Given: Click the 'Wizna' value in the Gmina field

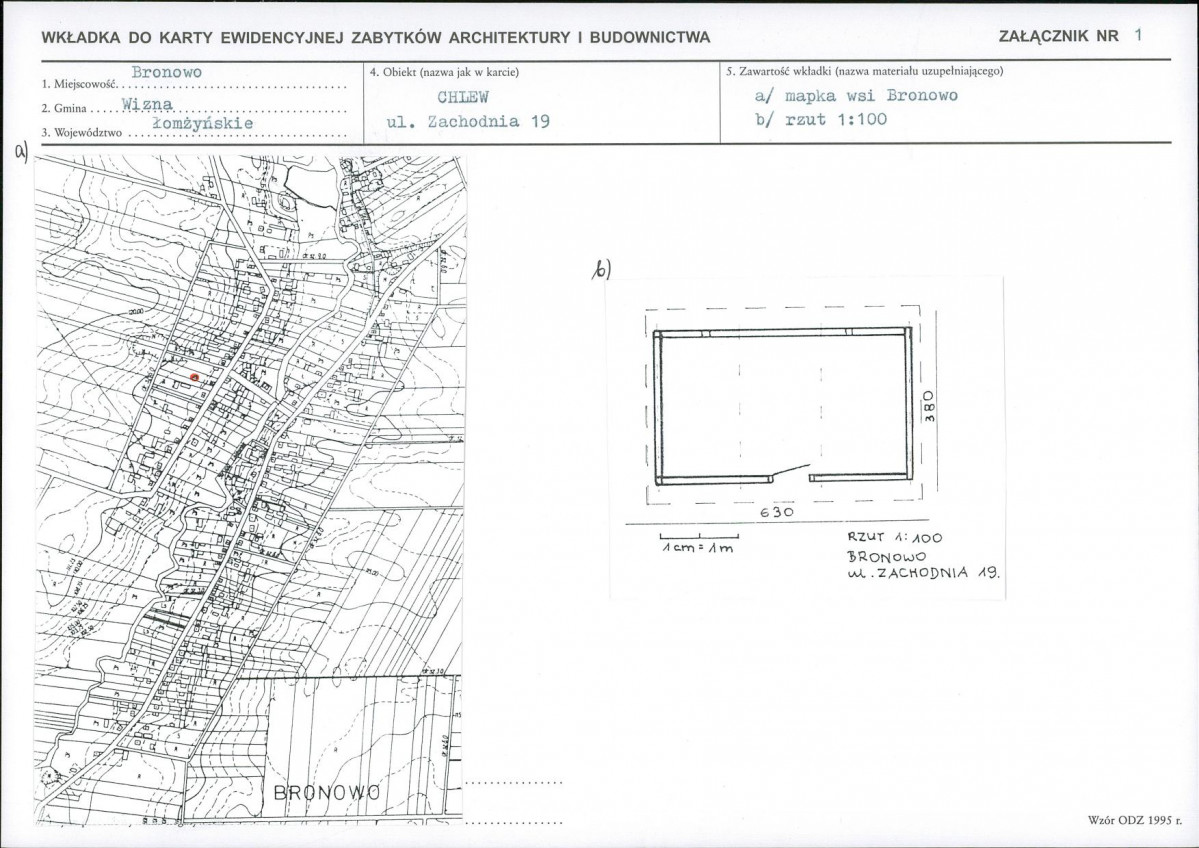Looking at the screenshot, I should tap(146, 102).
